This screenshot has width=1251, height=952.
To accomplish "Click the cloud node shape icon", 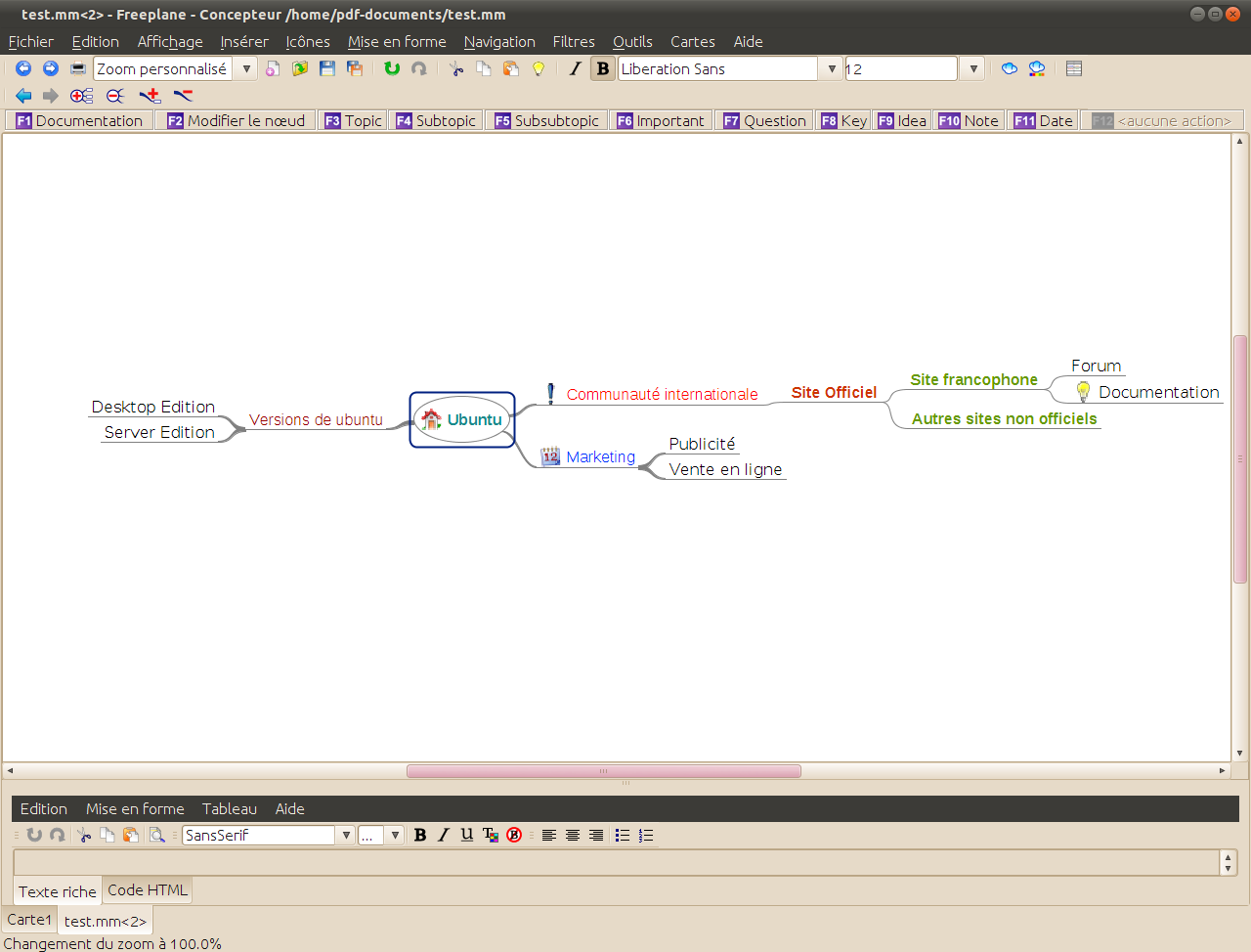I will (1010, 68).
